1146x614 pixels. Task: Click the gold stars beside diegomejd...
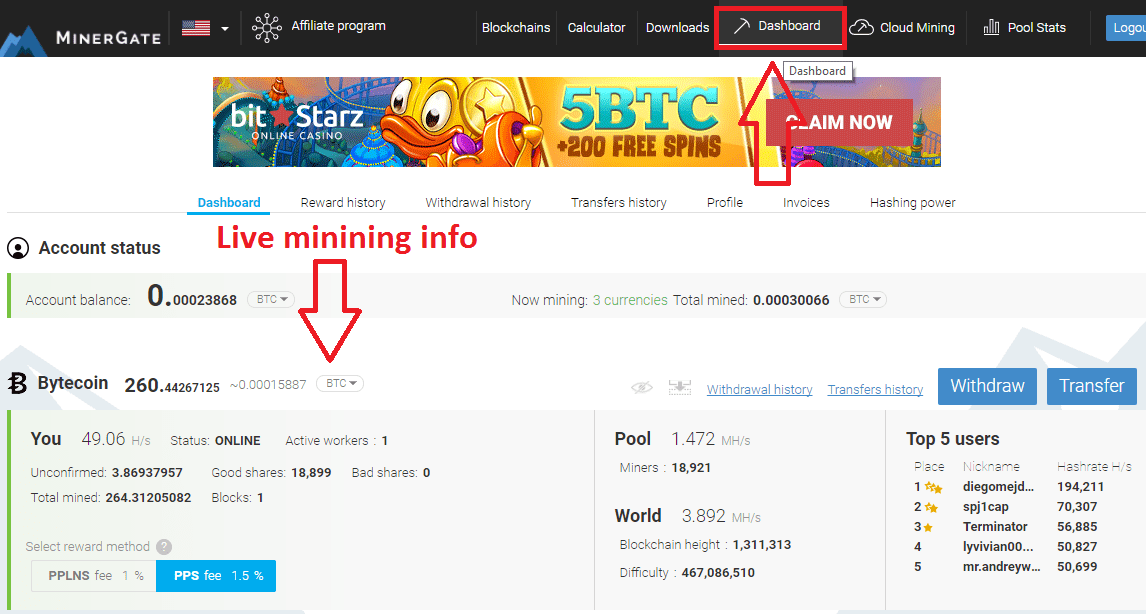pos(933,488)
